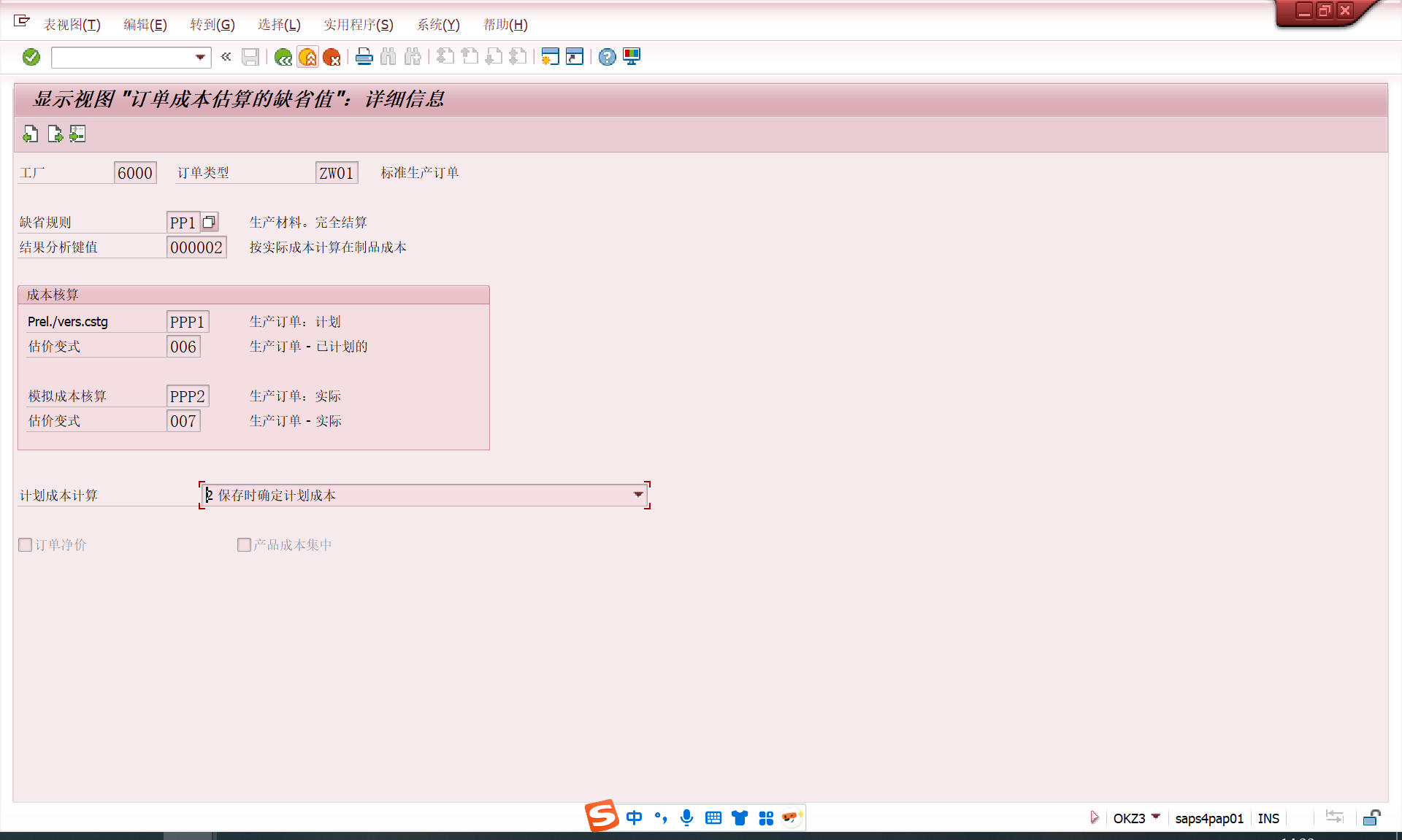This screenshot has width=1402, height=840.
Task: Check the 产品成本集中 checkbox
Action: (244, 544)
